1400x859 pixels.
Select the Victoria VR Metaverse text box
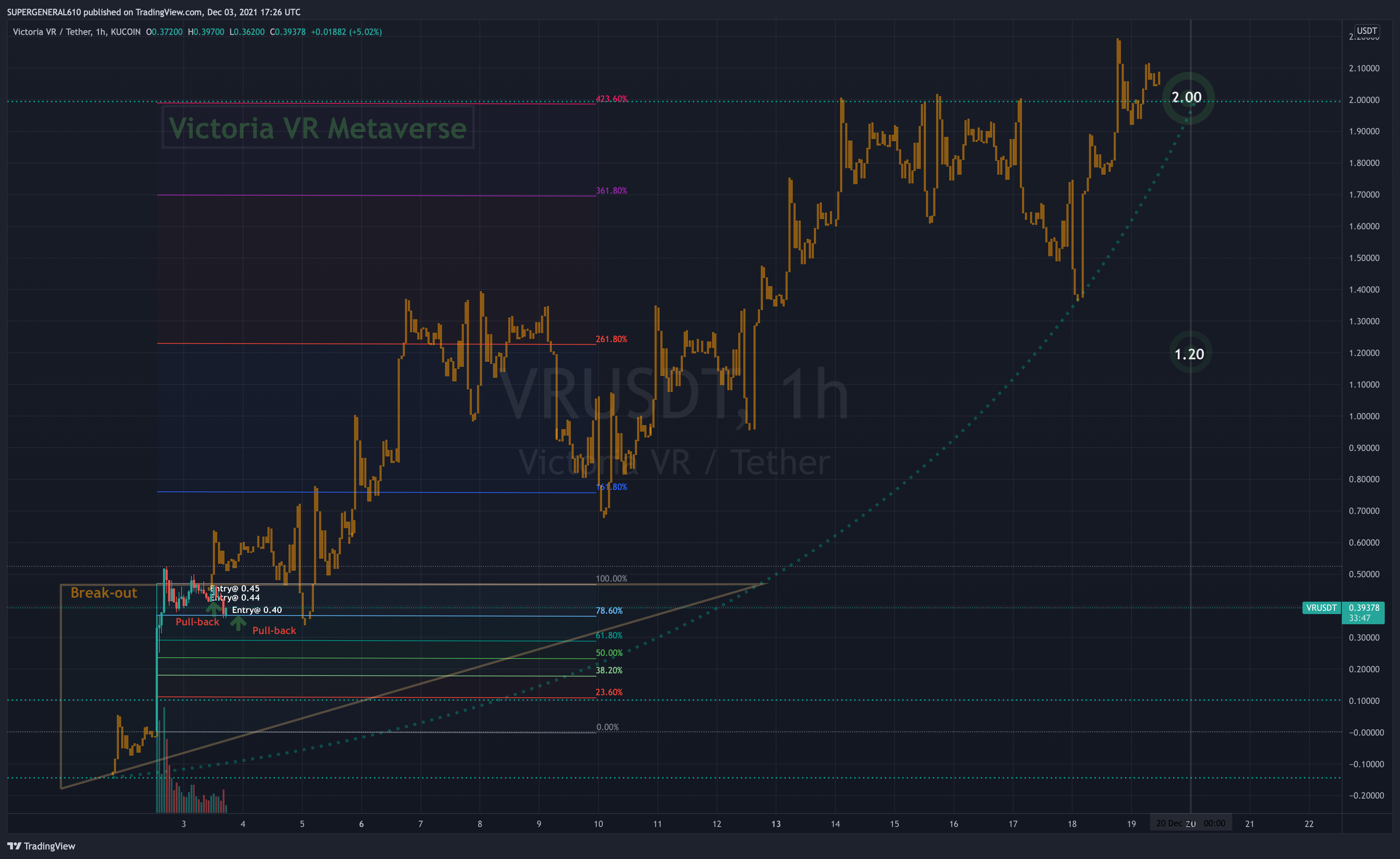point(318,128)
